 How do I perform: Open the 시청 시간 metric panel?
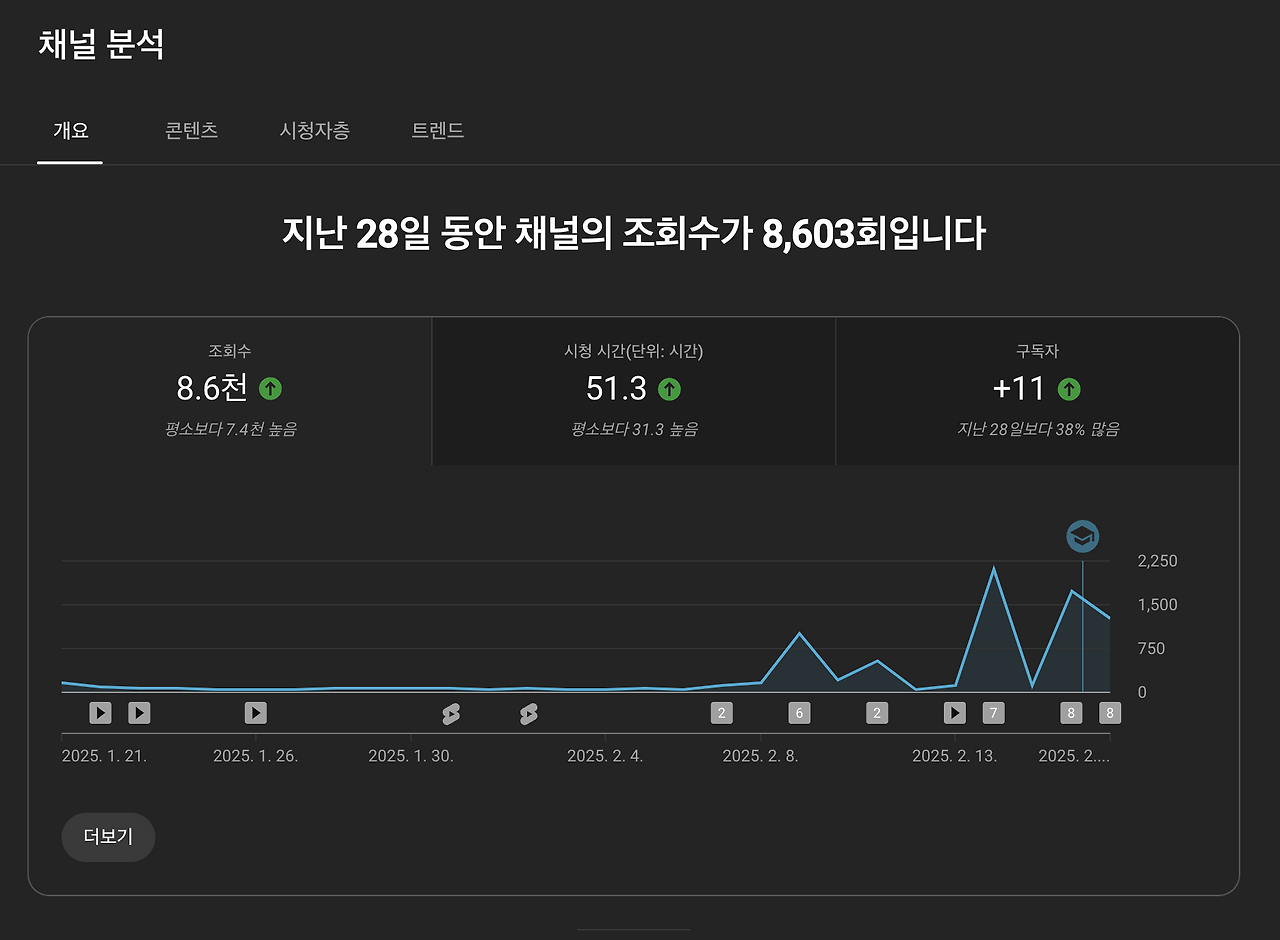(633, 390)
